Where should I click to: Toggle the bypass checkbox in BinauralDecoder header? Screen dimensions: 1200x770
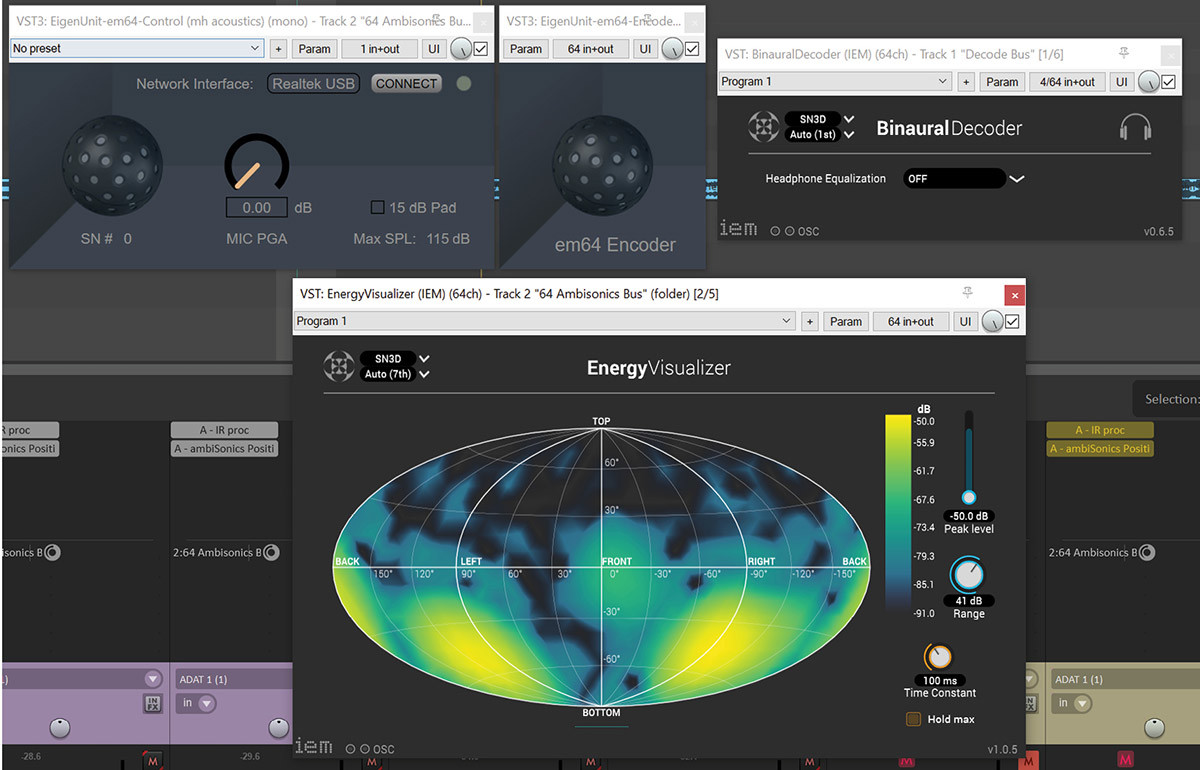tap(1168, 82)
